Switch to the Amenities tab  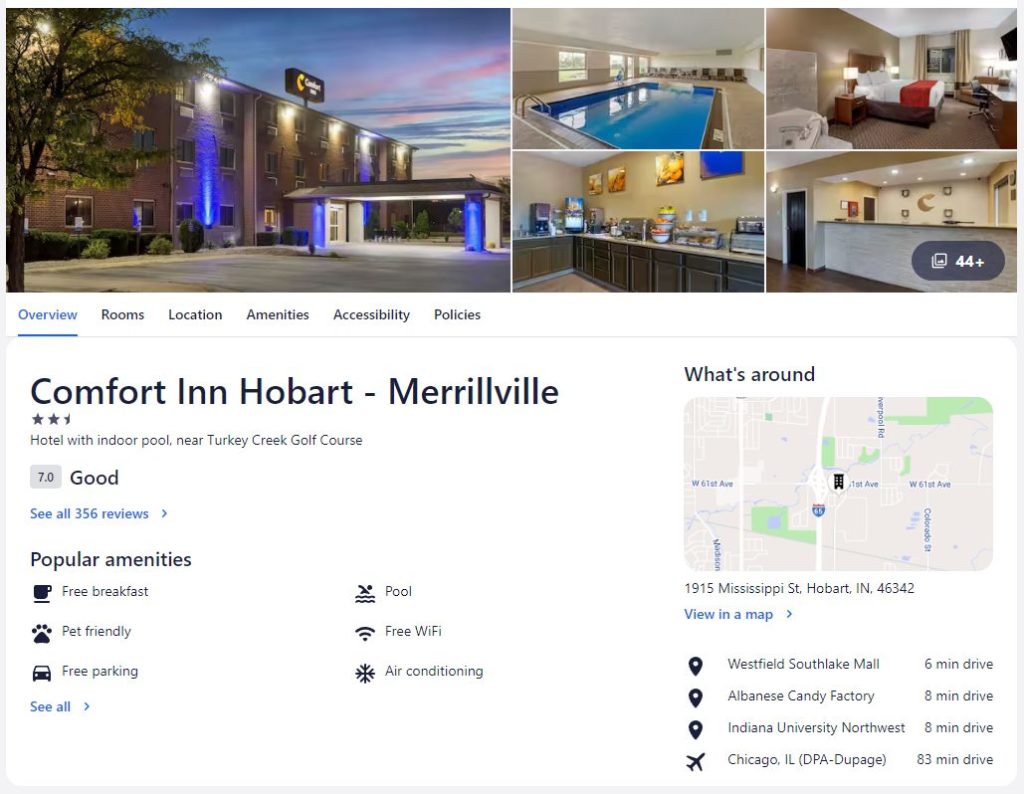tap(278, 315)
